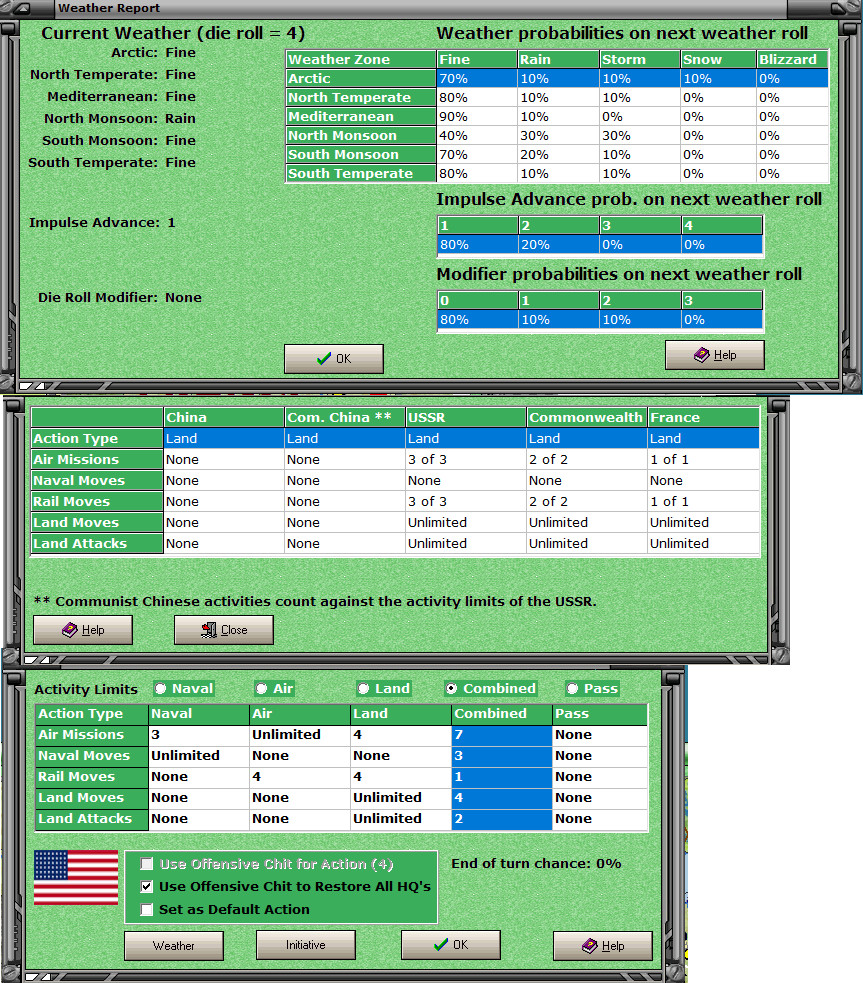Viewport: 863px width, 983px height.
Task: Click the Mediterranean Fine 90% cell
Action: pyautogui.click(x=477, y=117)
